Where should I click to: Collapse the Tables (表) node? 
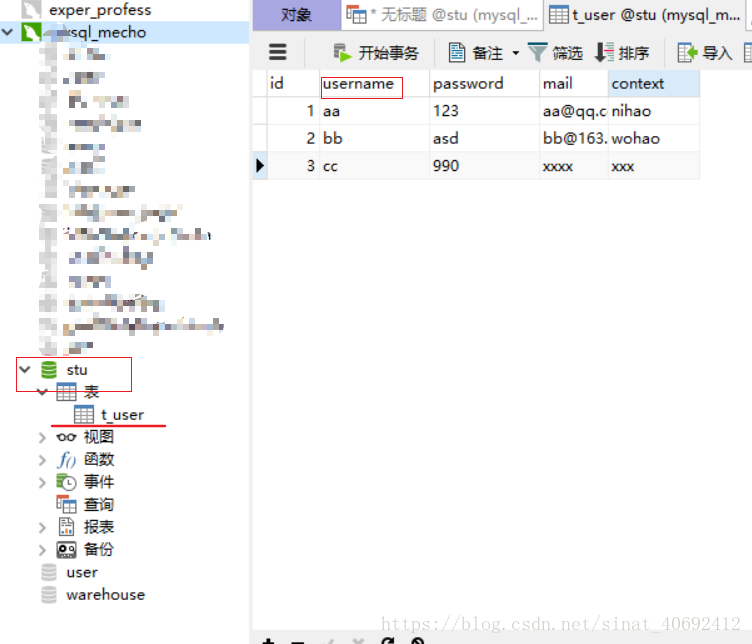click(42, 392)
